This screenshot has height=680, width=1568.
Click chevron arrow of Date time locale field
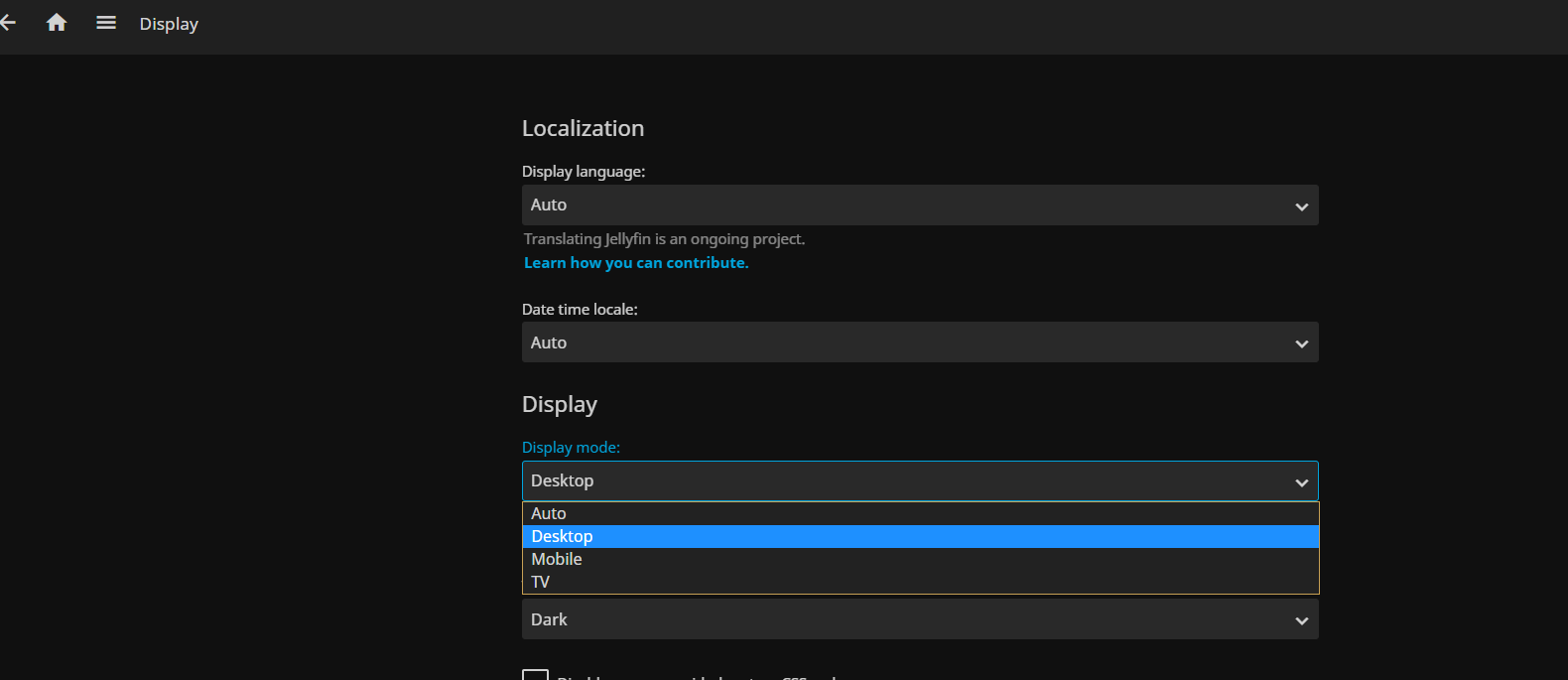1301,343
